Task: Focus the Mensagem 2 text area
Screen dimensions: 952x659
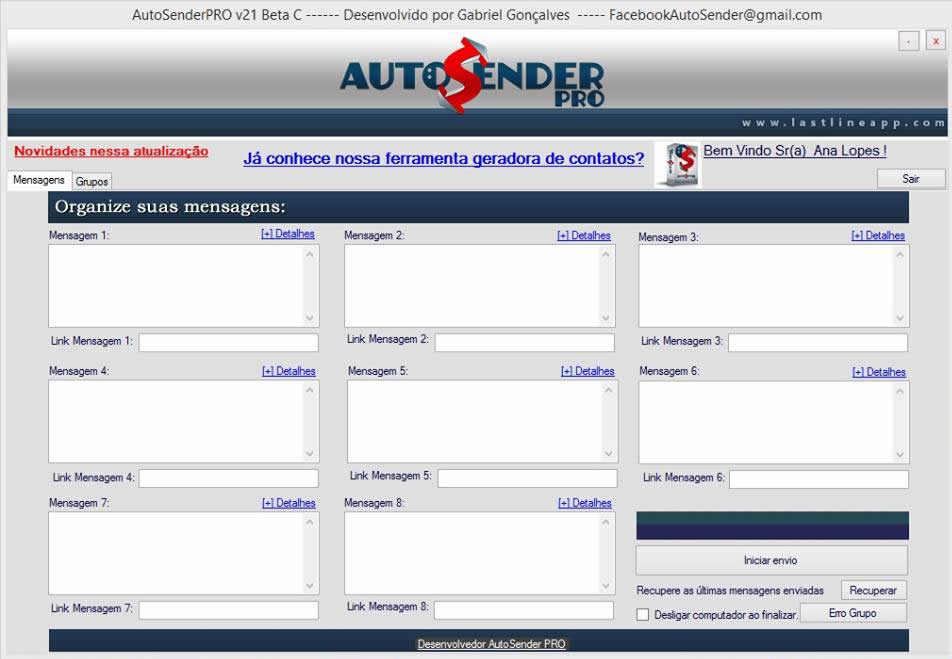Action: tap(480, 285)
